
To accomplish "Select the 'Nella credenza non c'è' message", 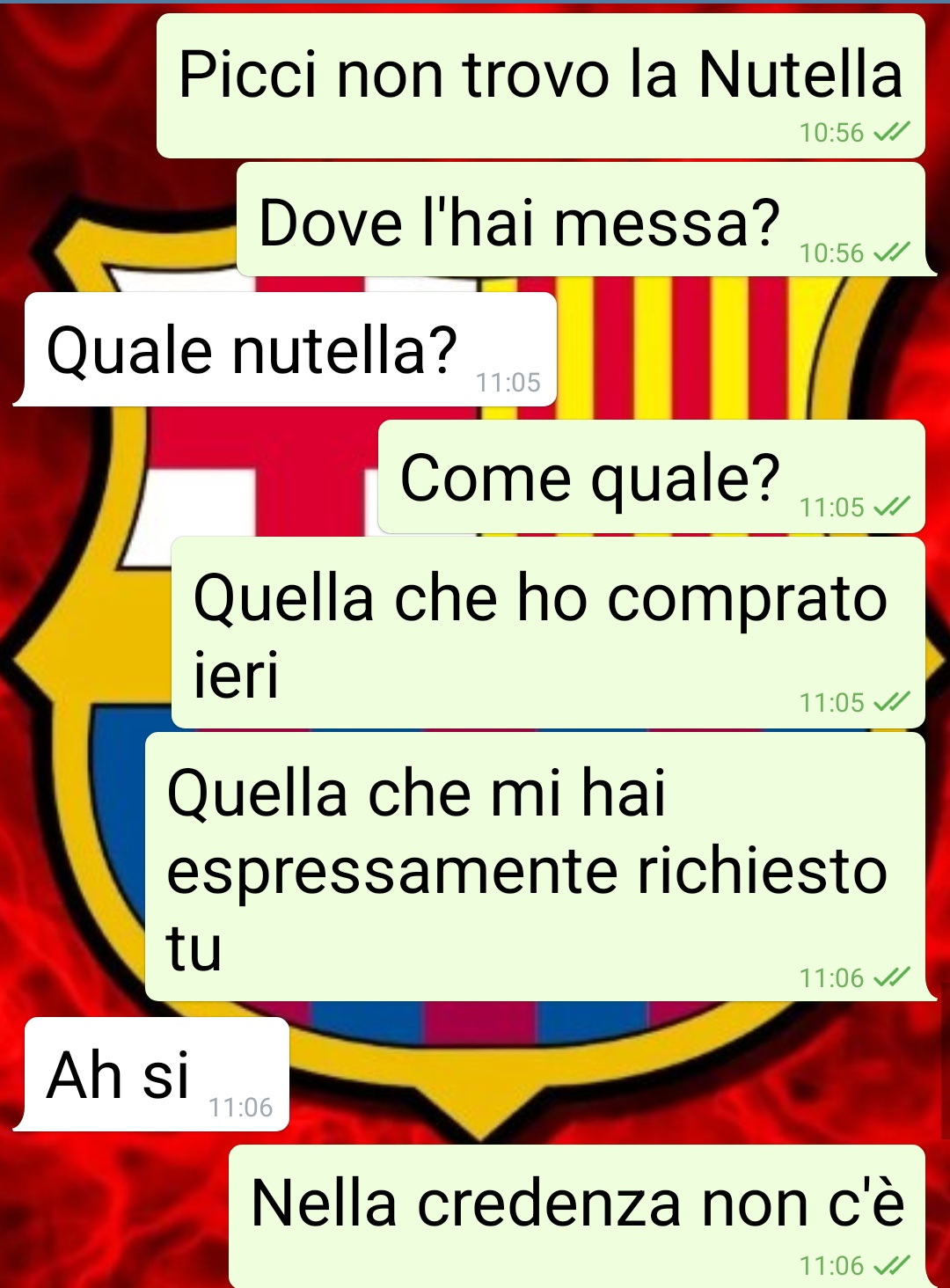I will [x=577, y=1217].
